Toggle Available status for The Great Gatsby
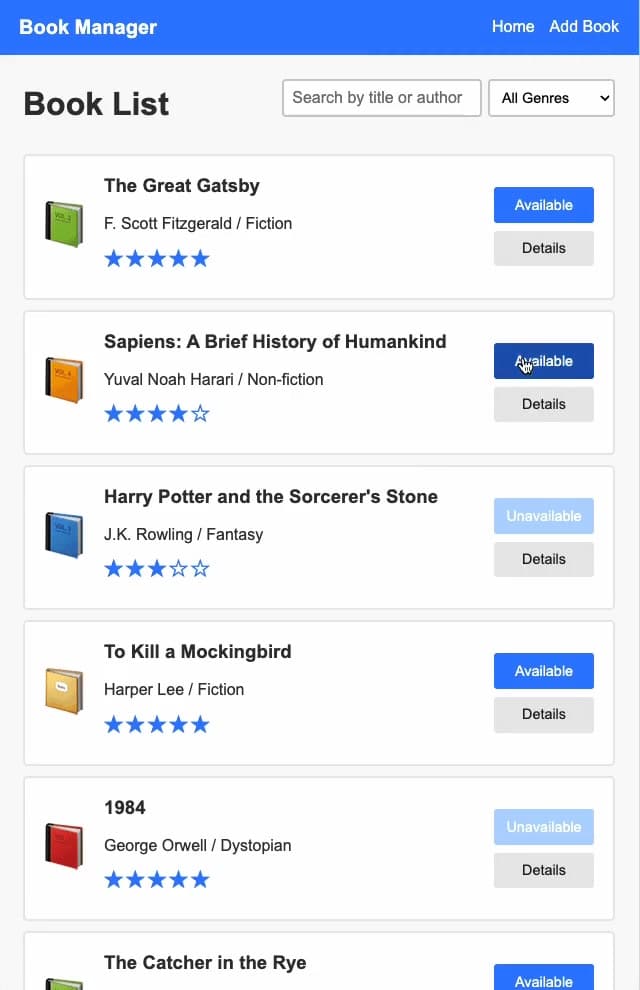This screenshot has width=640, height=990. [543, 205]
